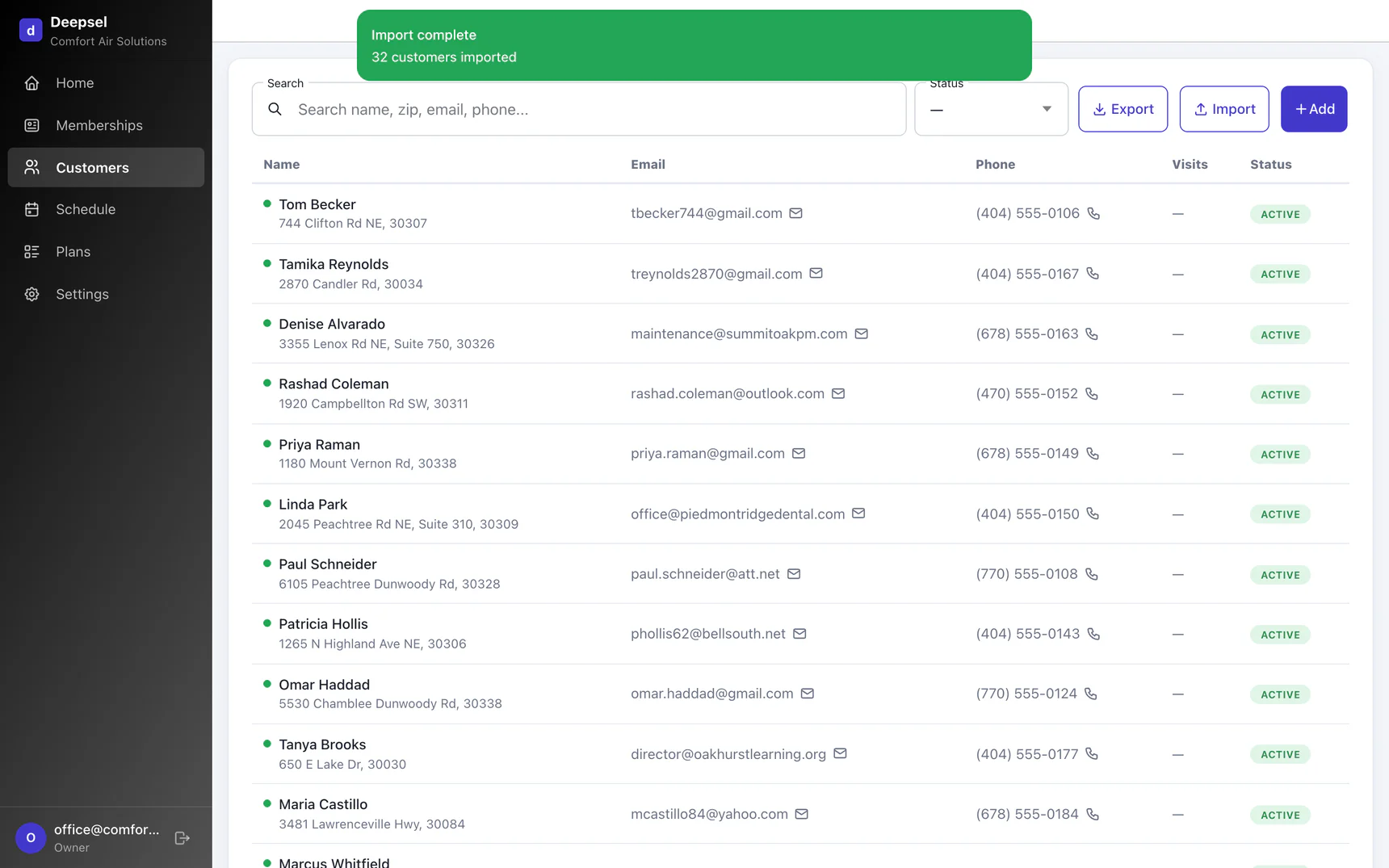Click the email office@piedmontridgedental.com

pyautogui.click(x=738, y=514)
